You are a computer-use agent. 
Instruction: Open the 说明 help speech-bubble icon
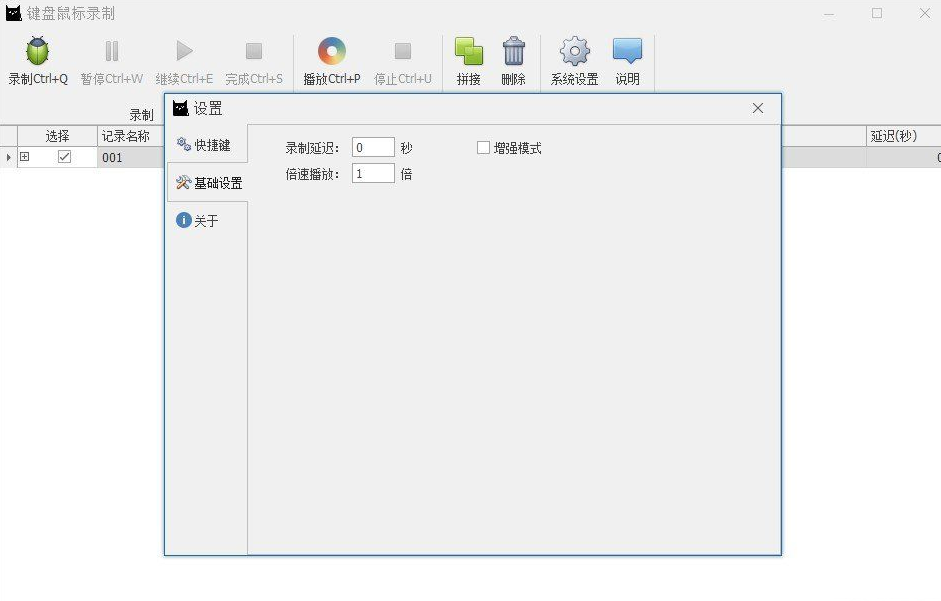point(628,52)
